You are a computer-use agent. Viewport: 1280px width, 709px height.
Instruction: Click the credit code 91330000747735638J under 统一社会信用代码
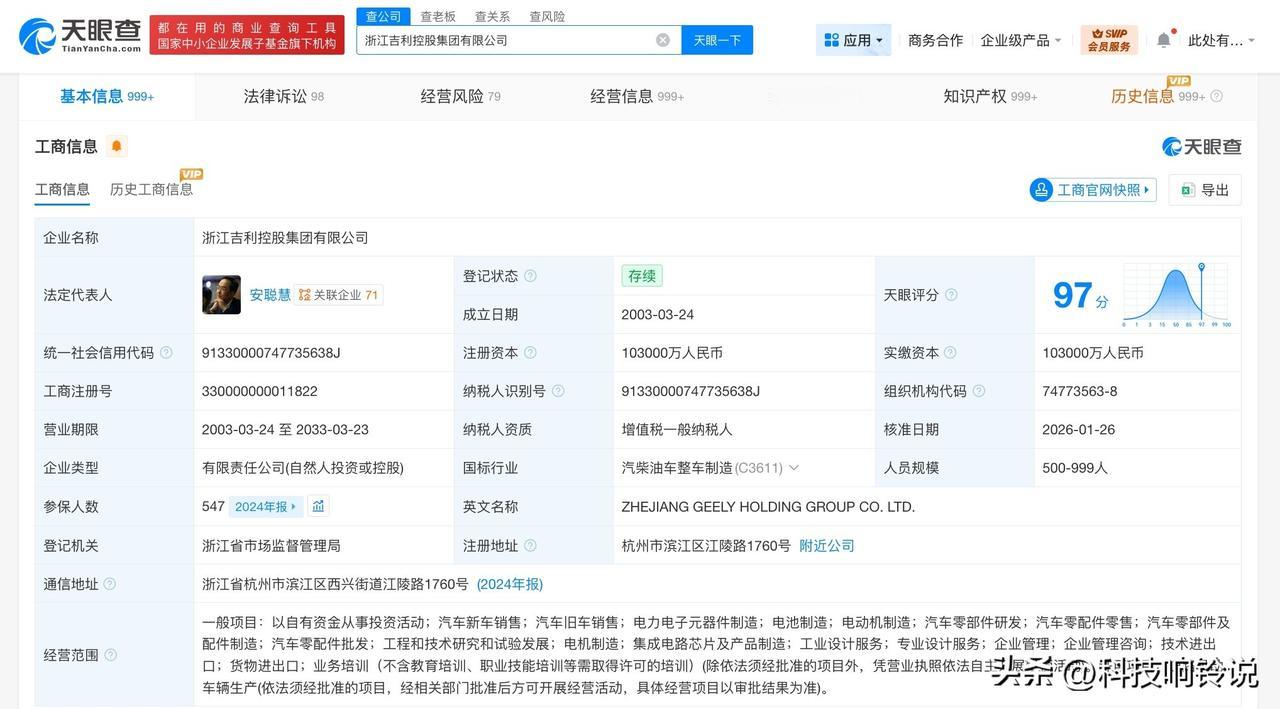pyautogui.click(x=271, y=353)
